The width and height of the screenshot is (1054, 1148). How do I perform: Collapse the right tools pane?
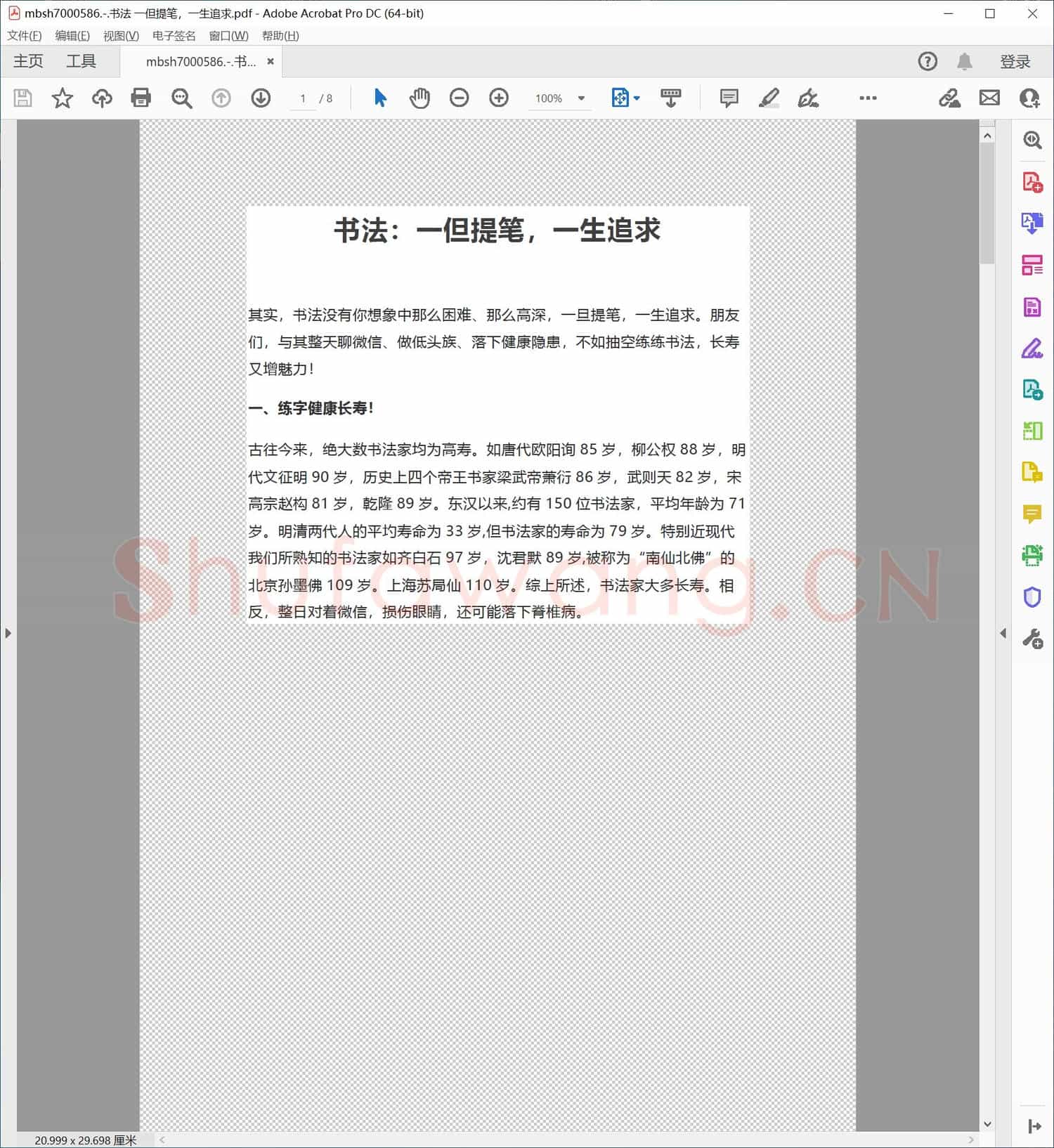(x=1003, y=633)
